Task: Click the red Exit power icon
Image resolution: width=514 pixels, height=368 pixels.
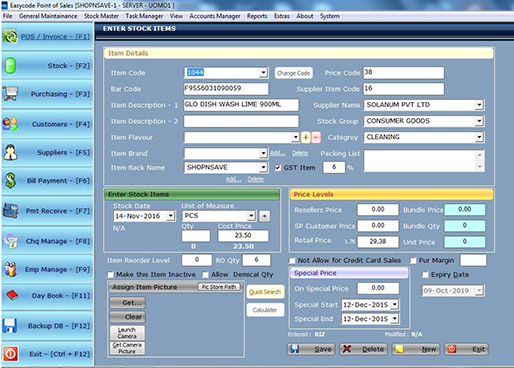Action: [10, 354]
